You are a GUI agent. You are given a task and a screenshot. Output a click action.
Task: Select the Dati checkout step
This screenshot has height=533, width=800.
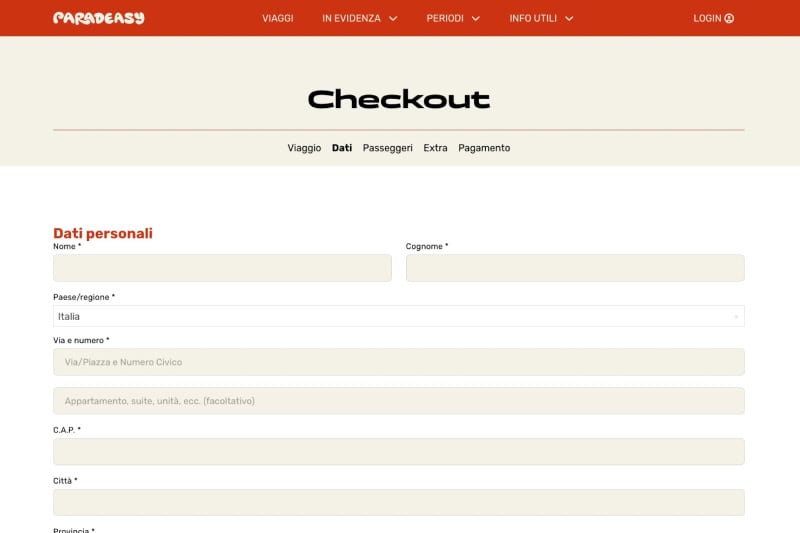(342, 148)
